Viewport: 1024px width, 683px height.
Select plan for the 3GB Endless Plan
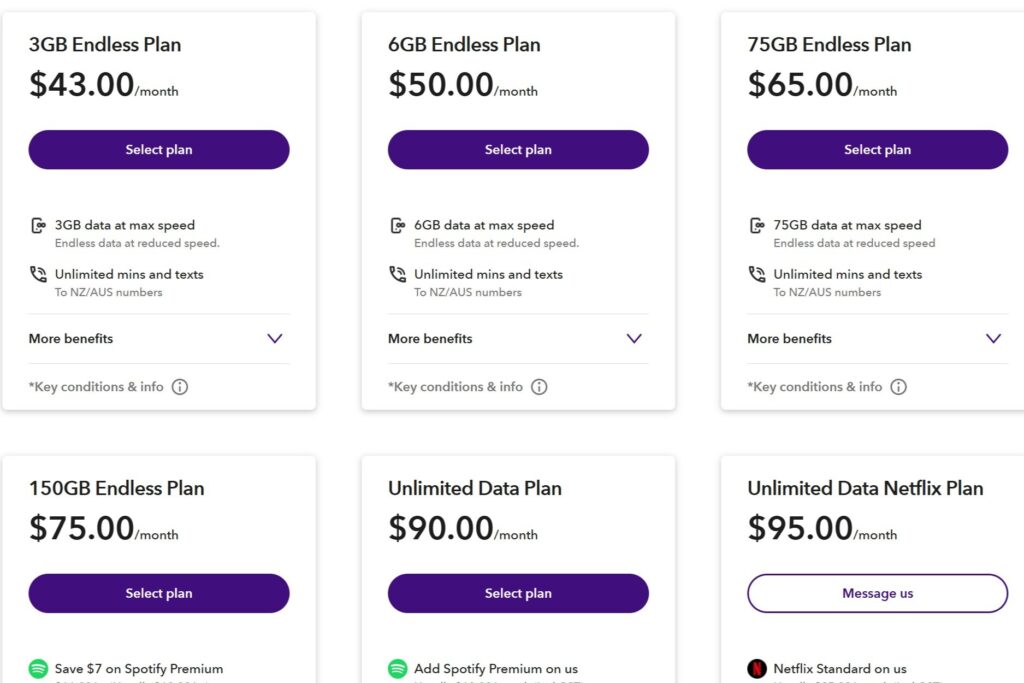pos(158,149)
